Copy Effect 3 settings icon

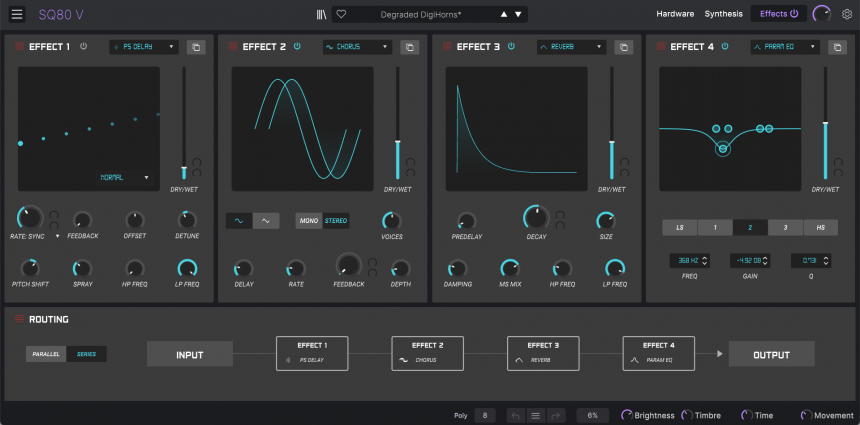pyautogui.click(x=624, y=47)
